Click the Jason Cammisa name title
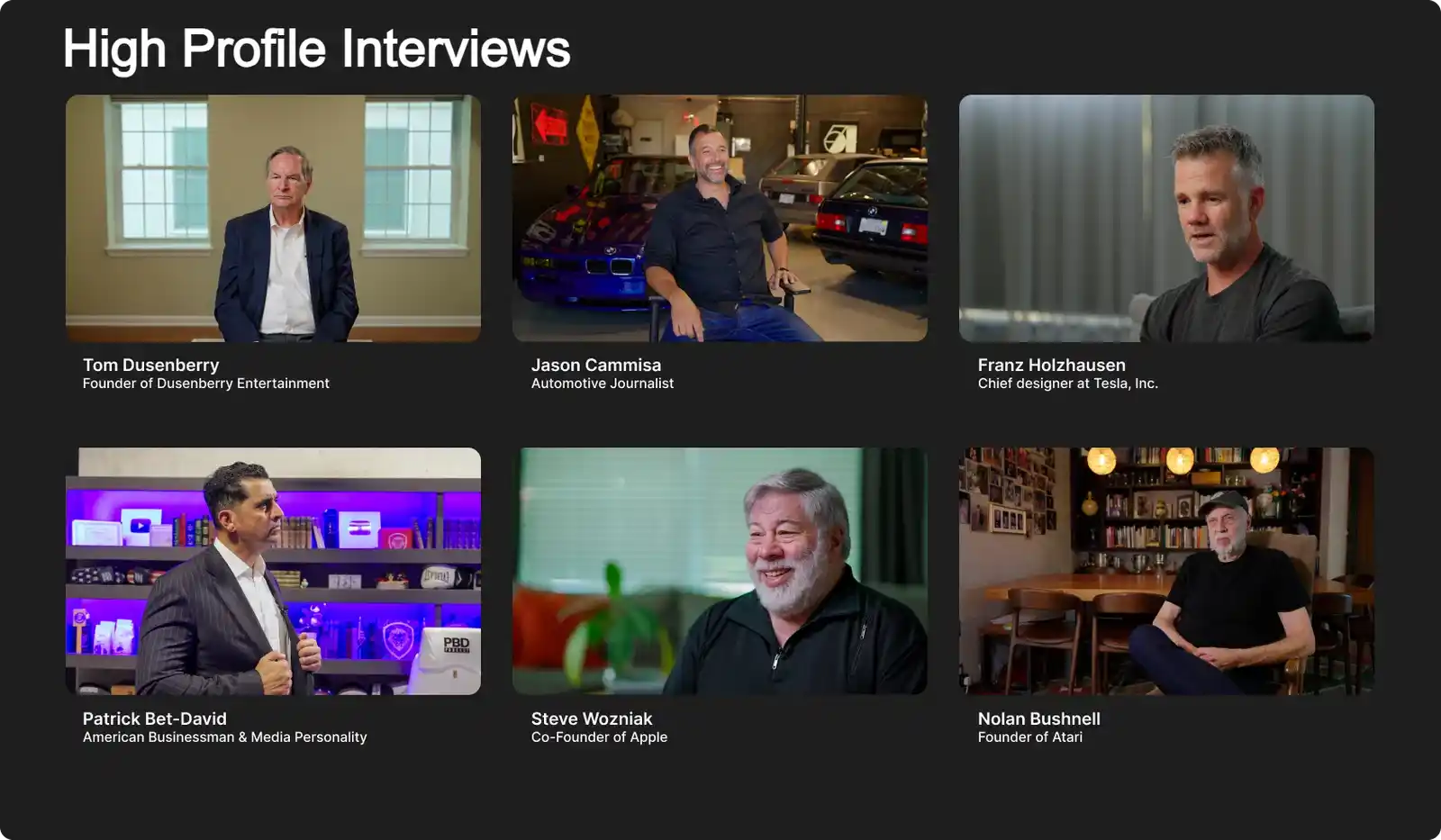This screenshot has width=1441, height=840. point(595,365)
